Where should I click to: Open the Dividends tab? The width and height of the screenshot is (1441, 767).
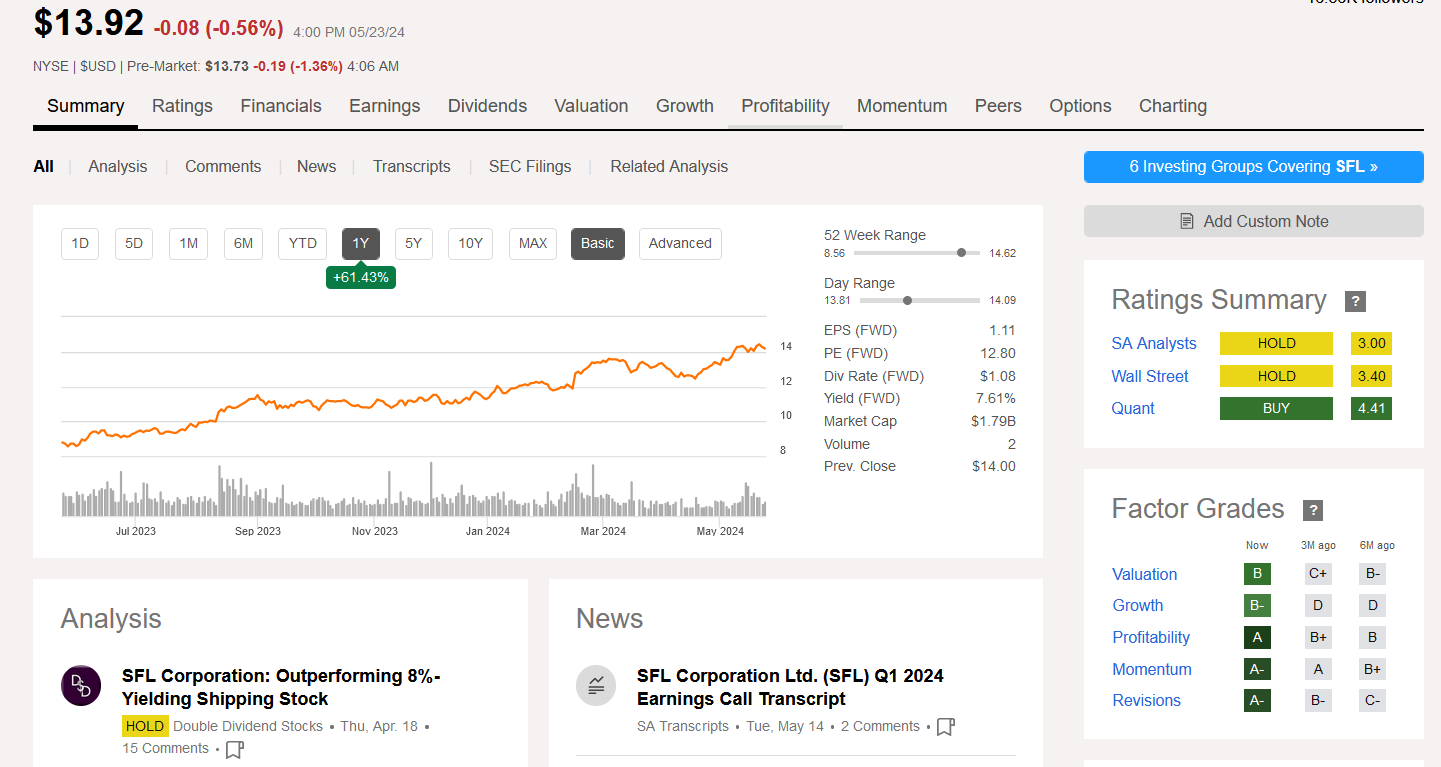[x=487, y=106]
